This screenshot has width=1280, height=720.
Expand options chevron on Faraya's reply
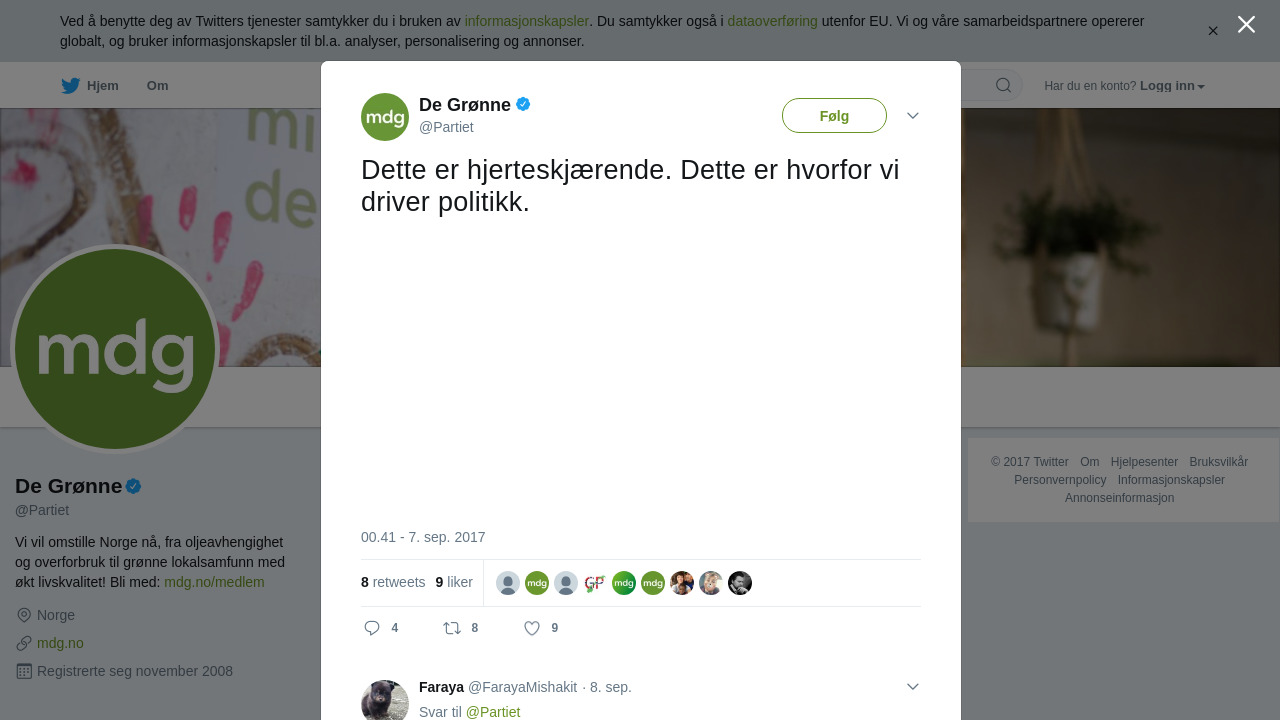coord(913,687)
